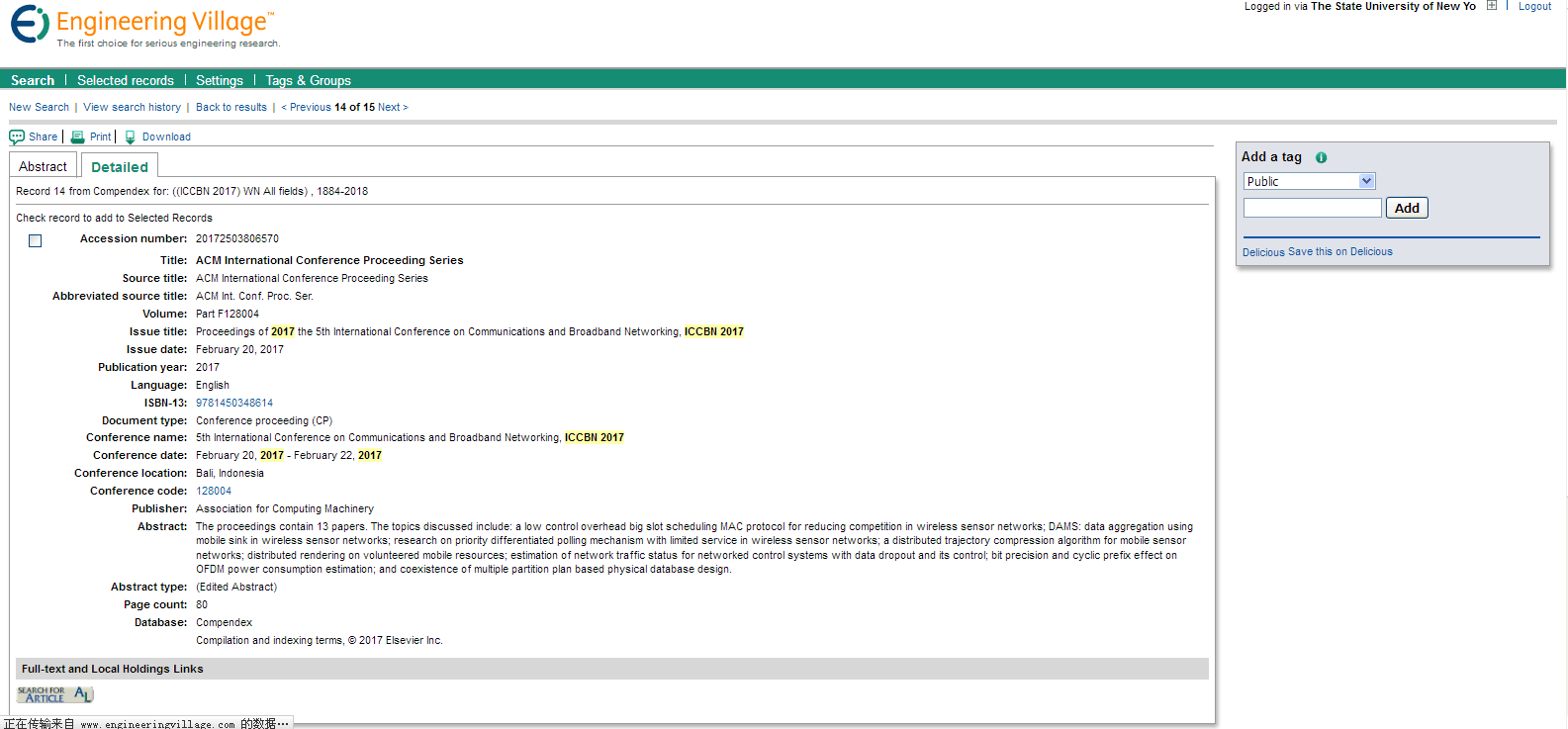Expand the plus icon beside Logout
The image size is (1568, 729).
[1492, 6]
